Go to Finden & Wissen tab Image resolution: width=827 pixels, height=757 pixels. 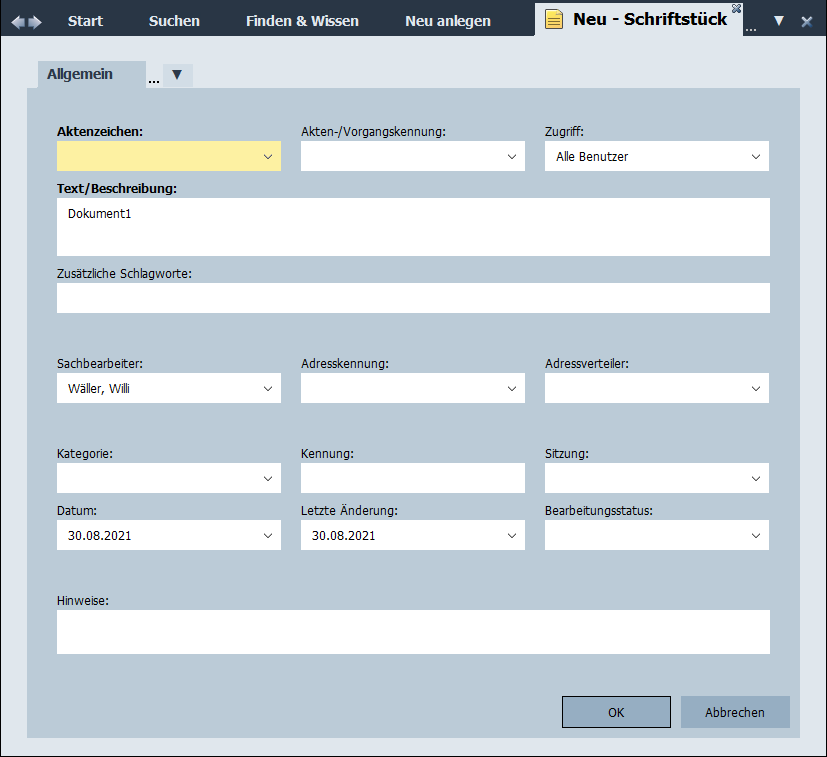pos(302,21)
